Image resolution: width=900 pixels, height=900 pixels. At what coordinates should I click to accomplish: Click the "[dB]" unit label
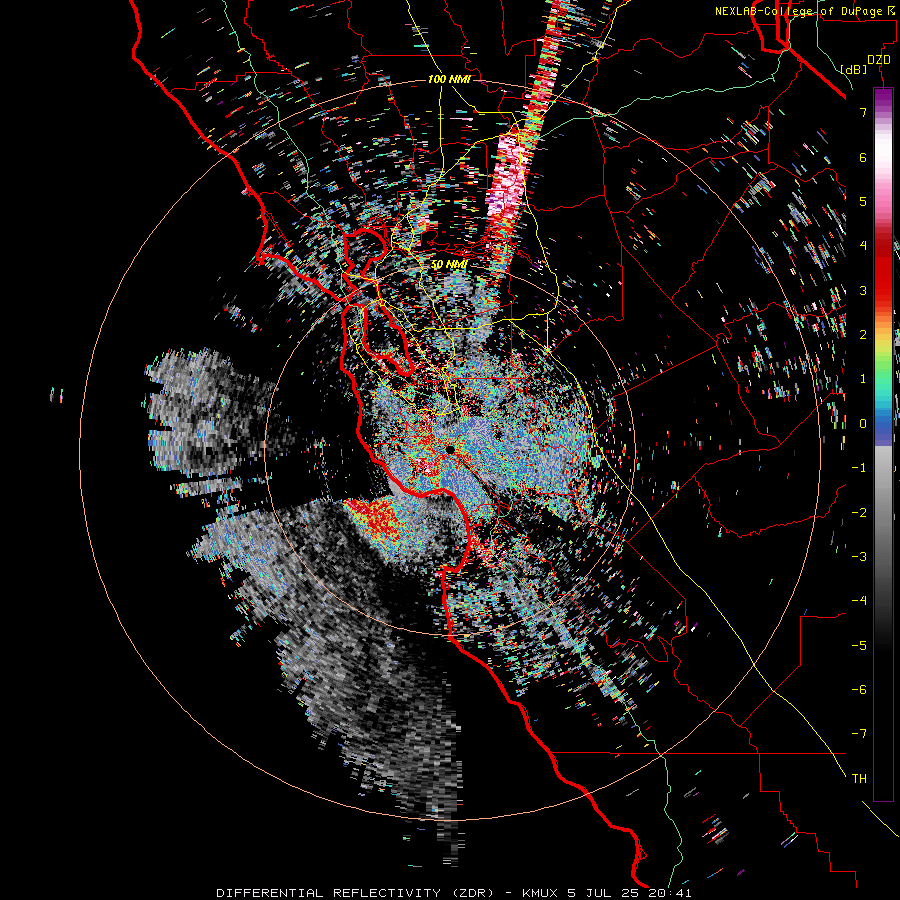(854, 69)
